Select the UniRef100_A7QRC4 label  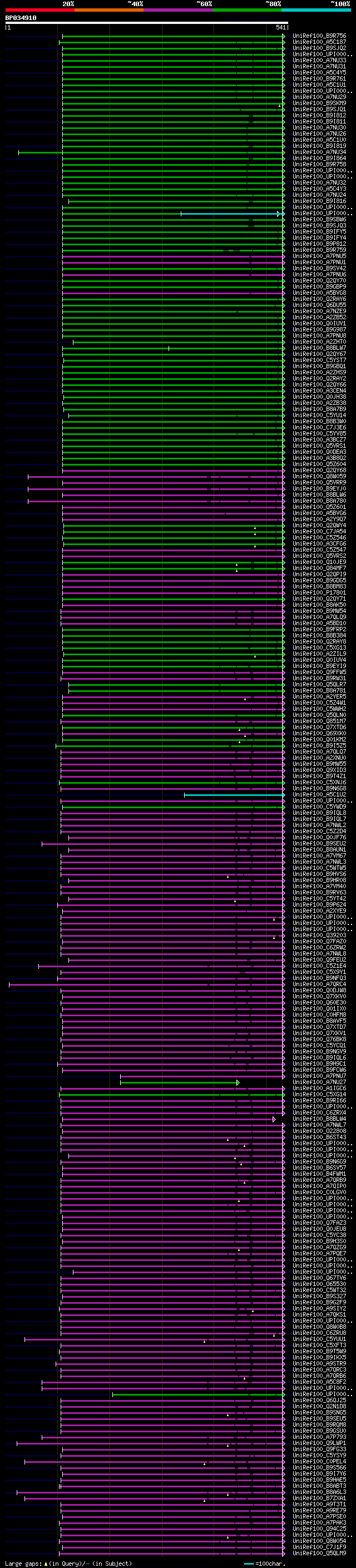tap(319, 983)
